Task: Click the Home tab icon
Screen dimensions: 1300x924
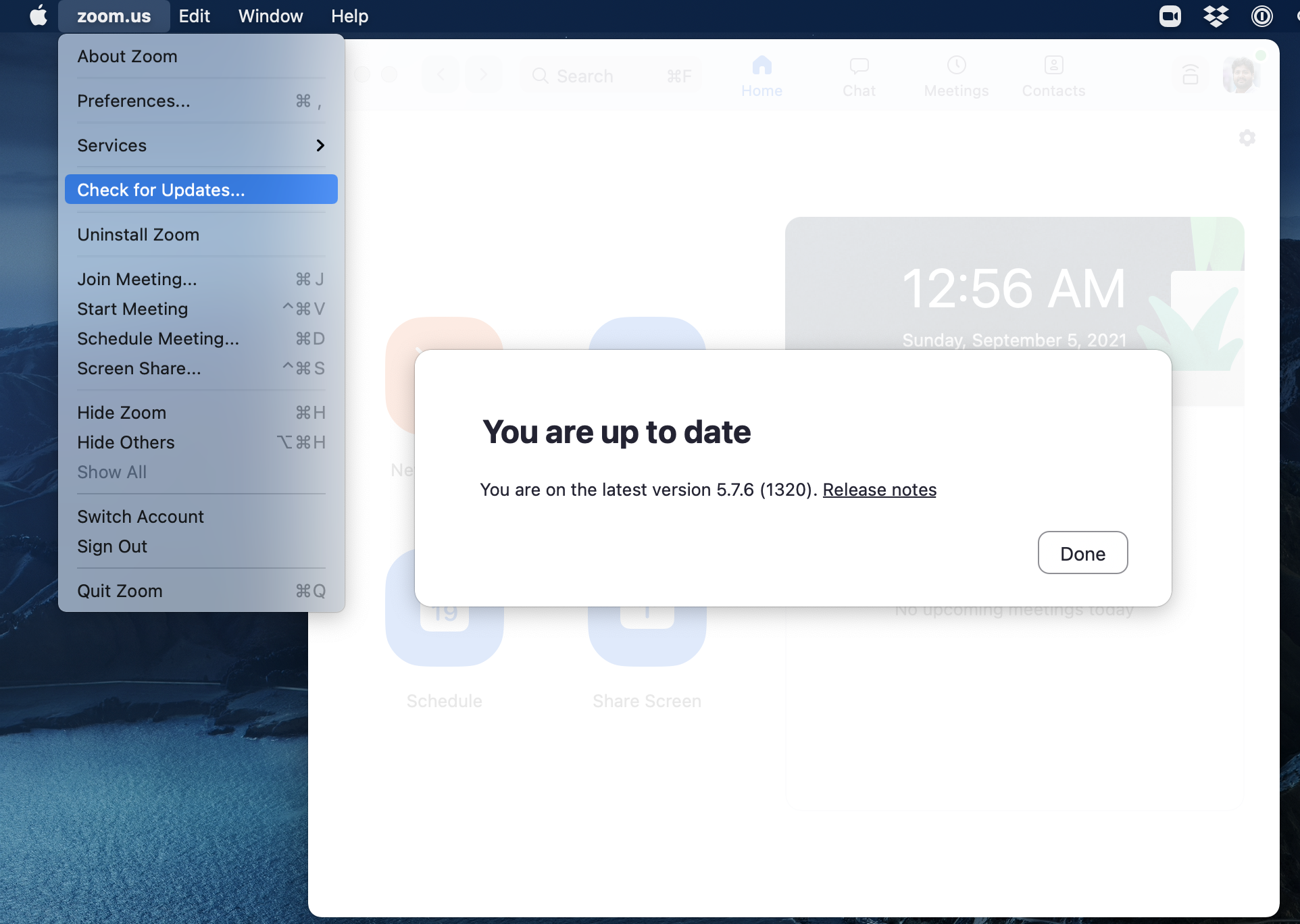Action: pos(761,66)
